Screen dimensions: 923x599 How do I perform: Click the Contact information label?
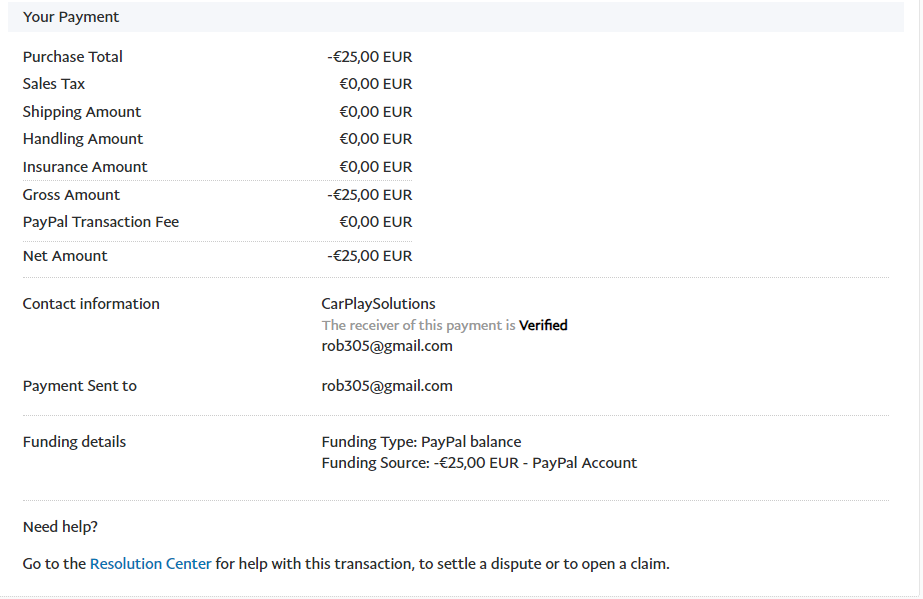coord(91,304)
